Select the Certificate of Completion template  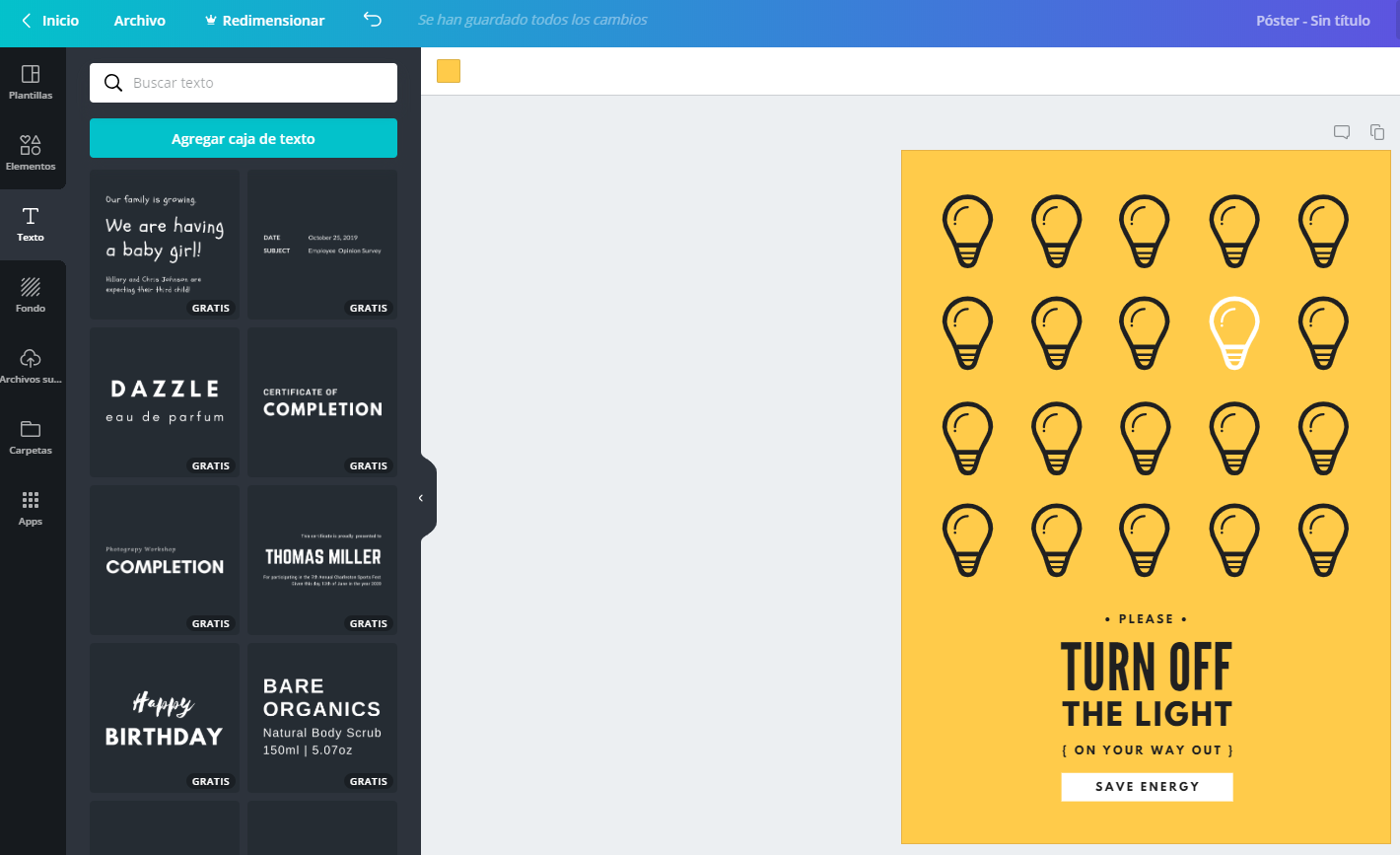[x=322, y=402]
